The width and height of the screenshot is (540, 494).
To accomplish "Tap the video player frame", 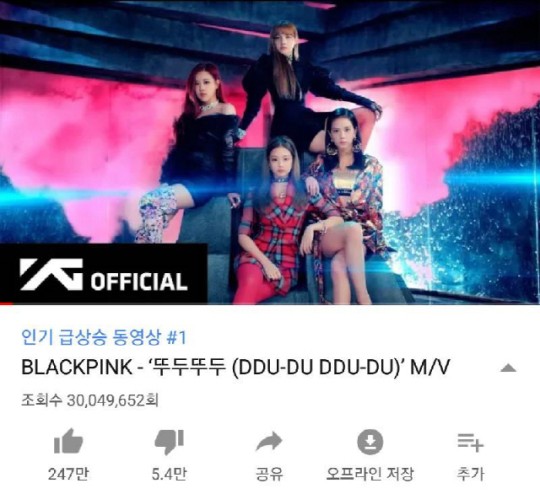I will click(270, 152).
